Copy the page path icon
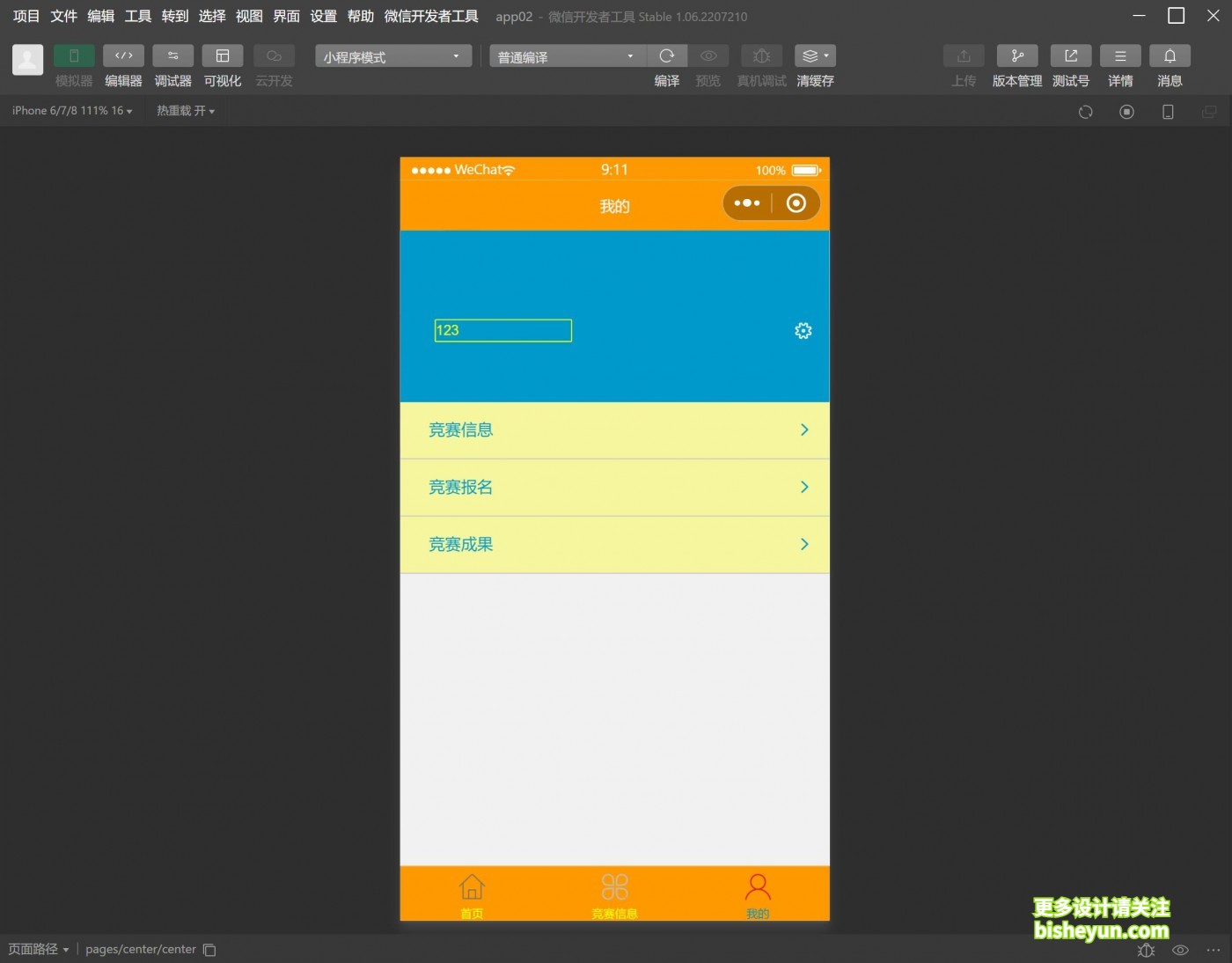 [209, 950]
